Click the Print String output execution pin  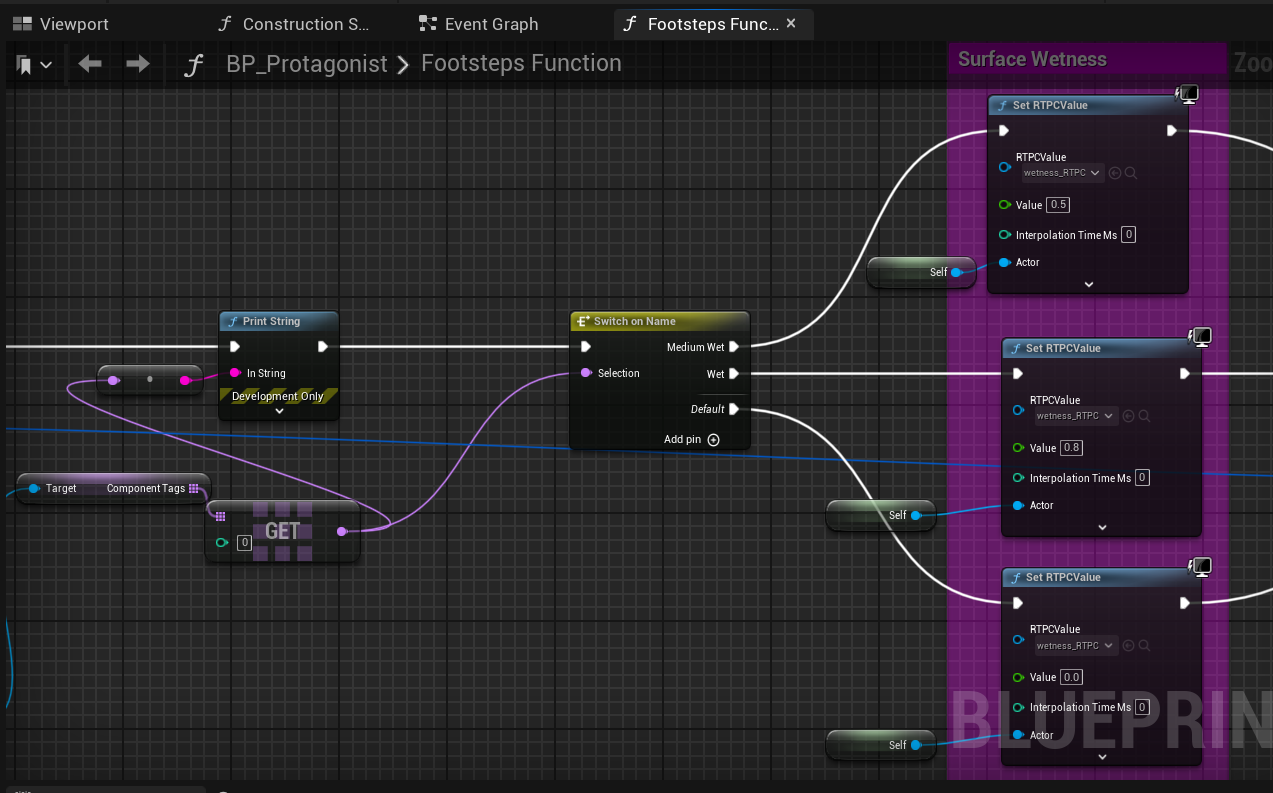point(323,347)
